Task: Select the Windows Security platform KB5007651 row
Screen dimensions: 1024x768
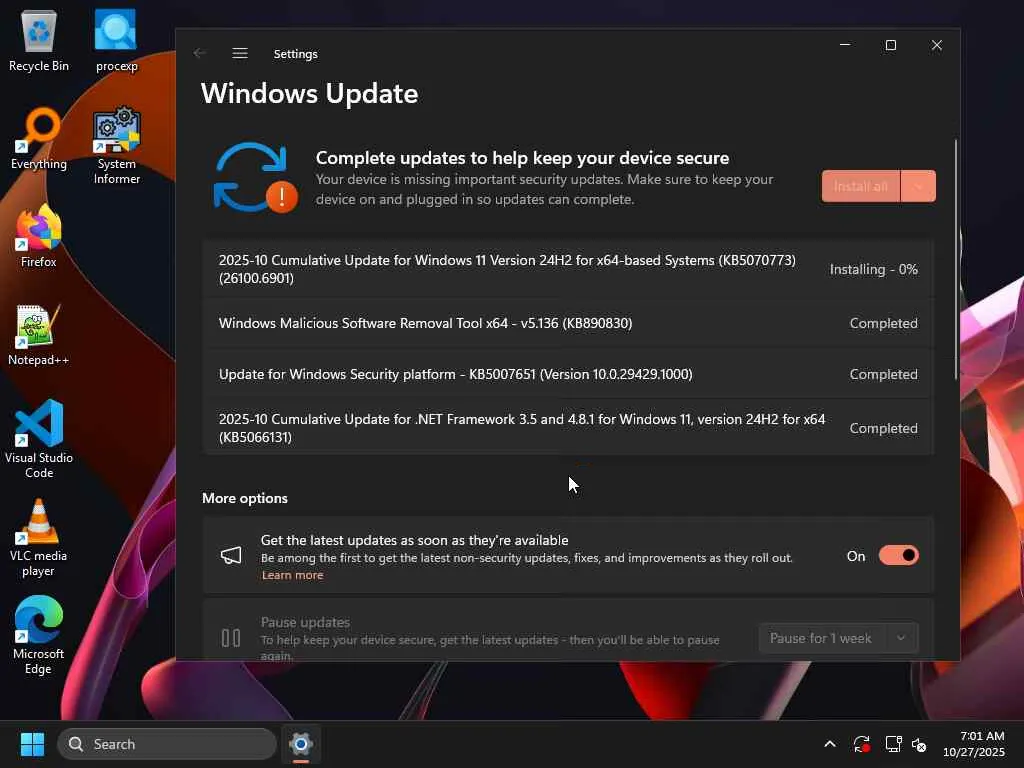Action: (568, 374)
